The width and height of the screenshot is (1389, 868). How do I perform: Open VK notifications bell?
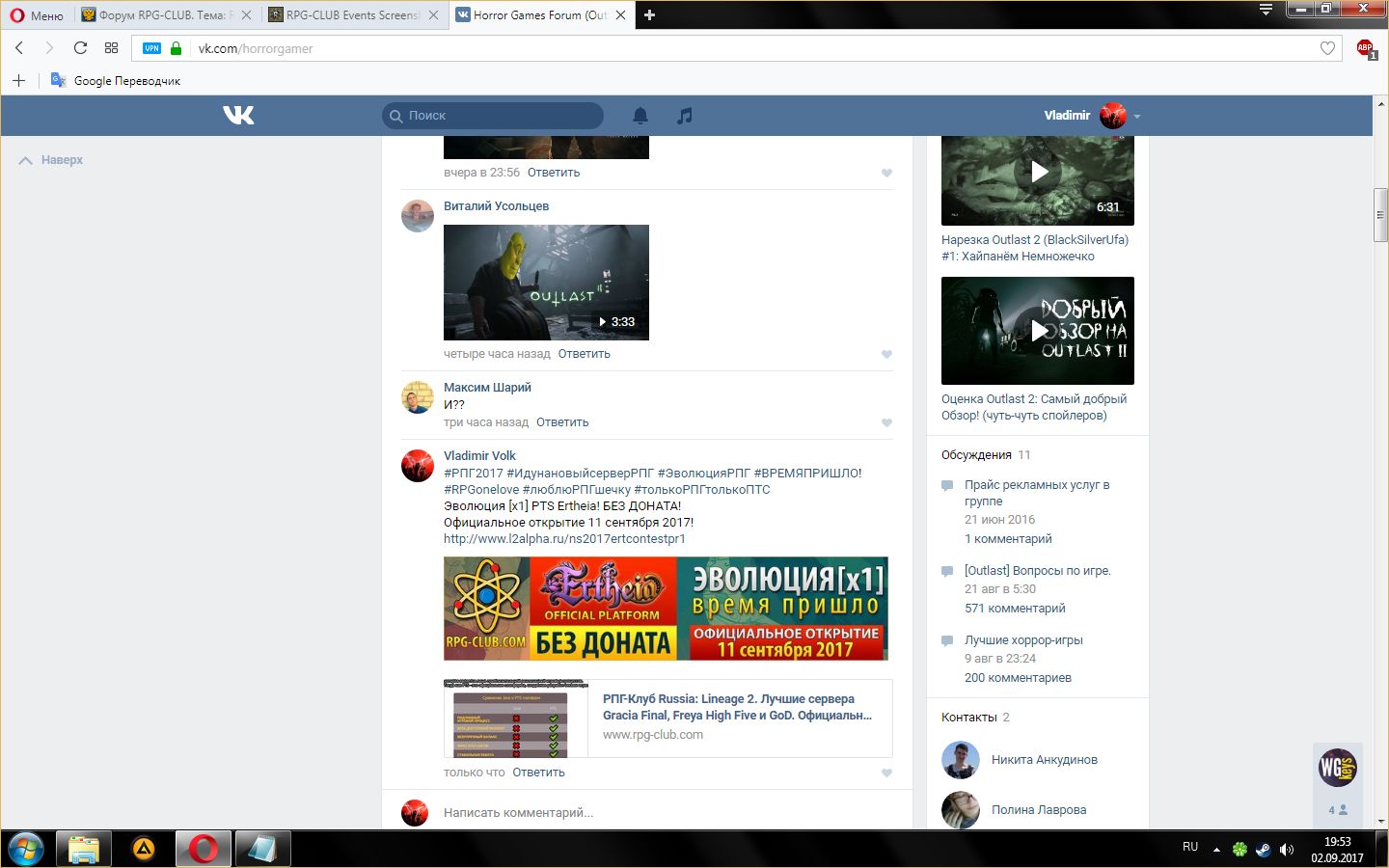pyautogui.click(x=640, y=116)
